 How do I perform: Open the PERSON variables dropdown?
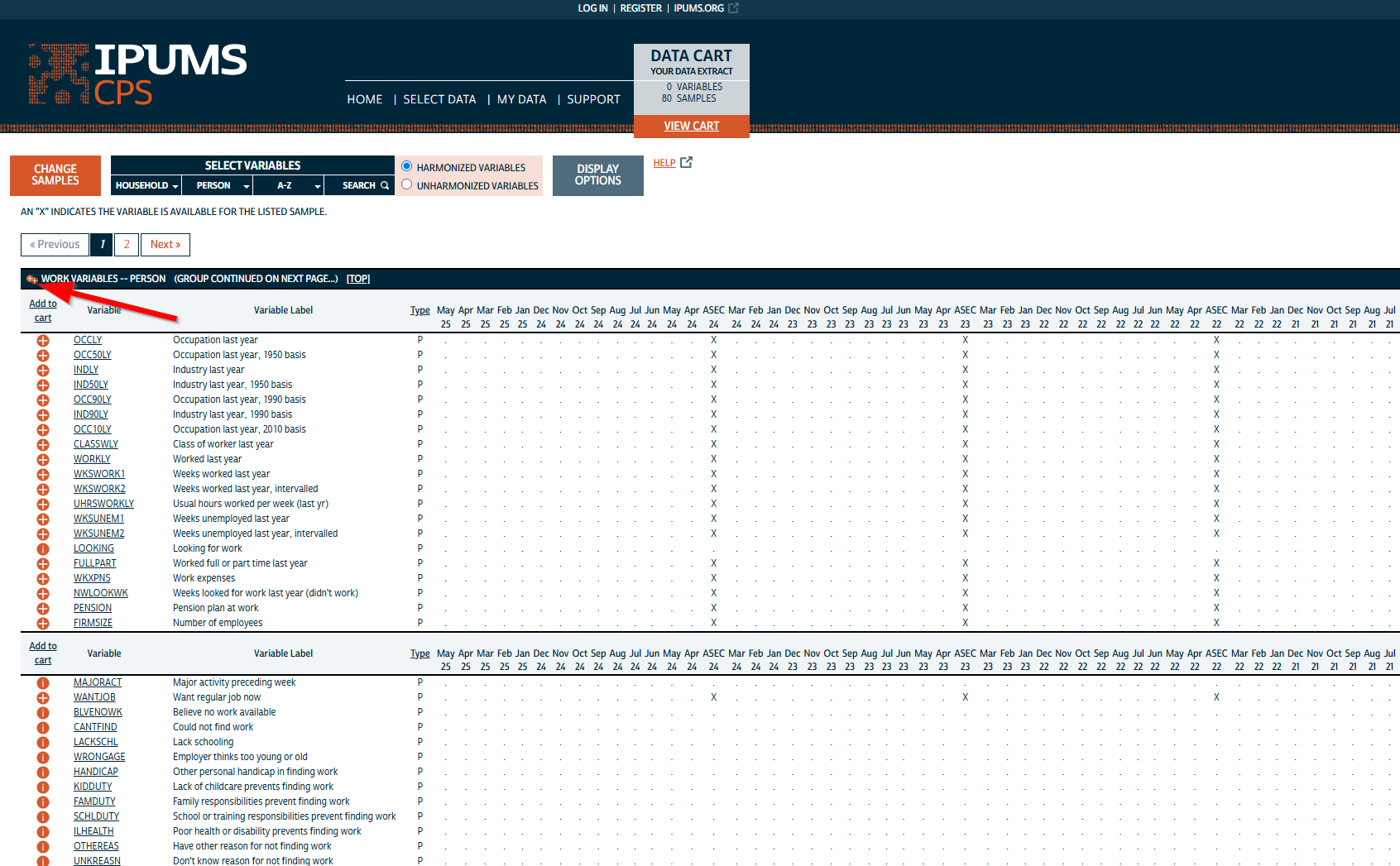point(218,185)
